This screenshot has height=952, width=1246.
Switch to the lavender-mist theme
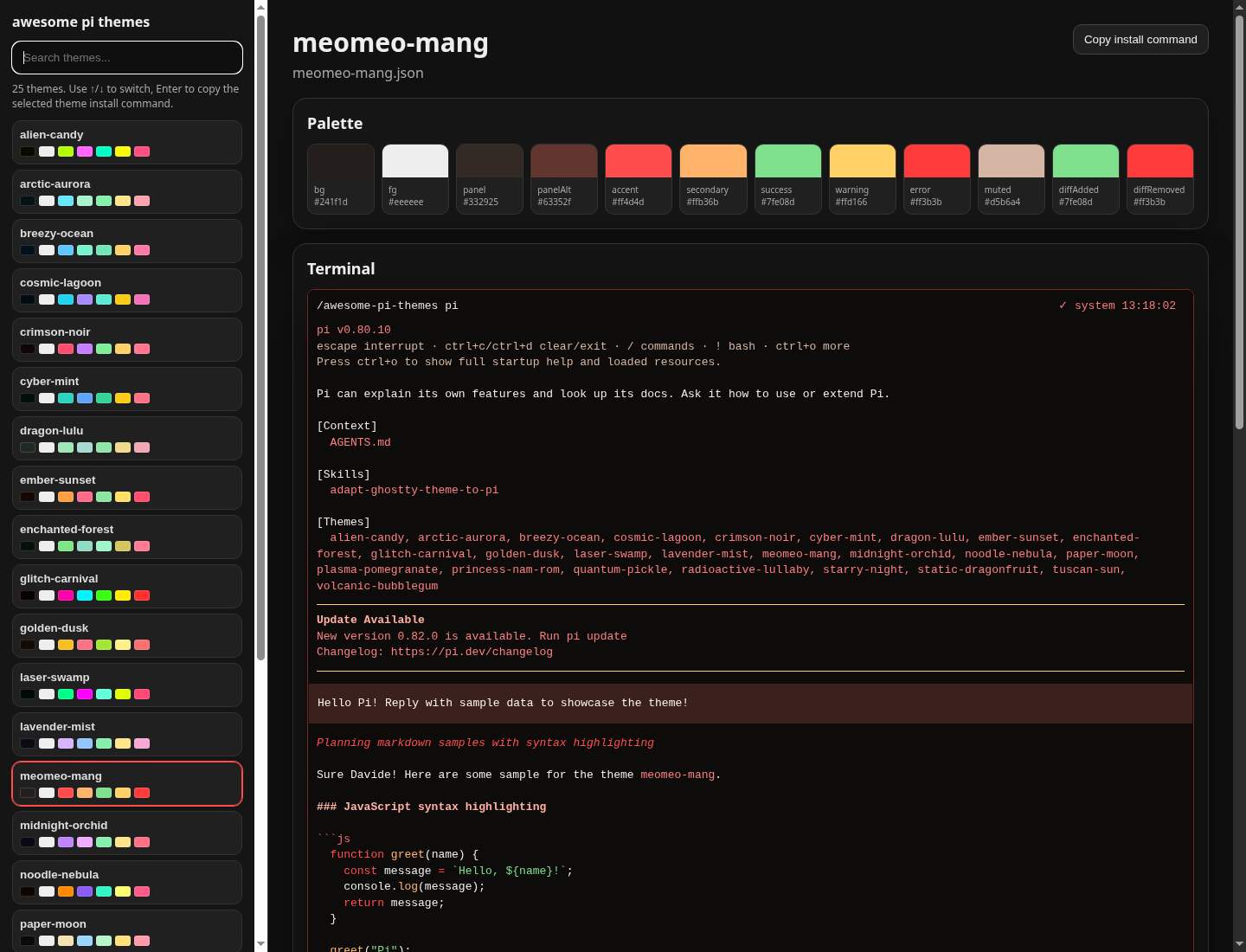tap(127, 734)
